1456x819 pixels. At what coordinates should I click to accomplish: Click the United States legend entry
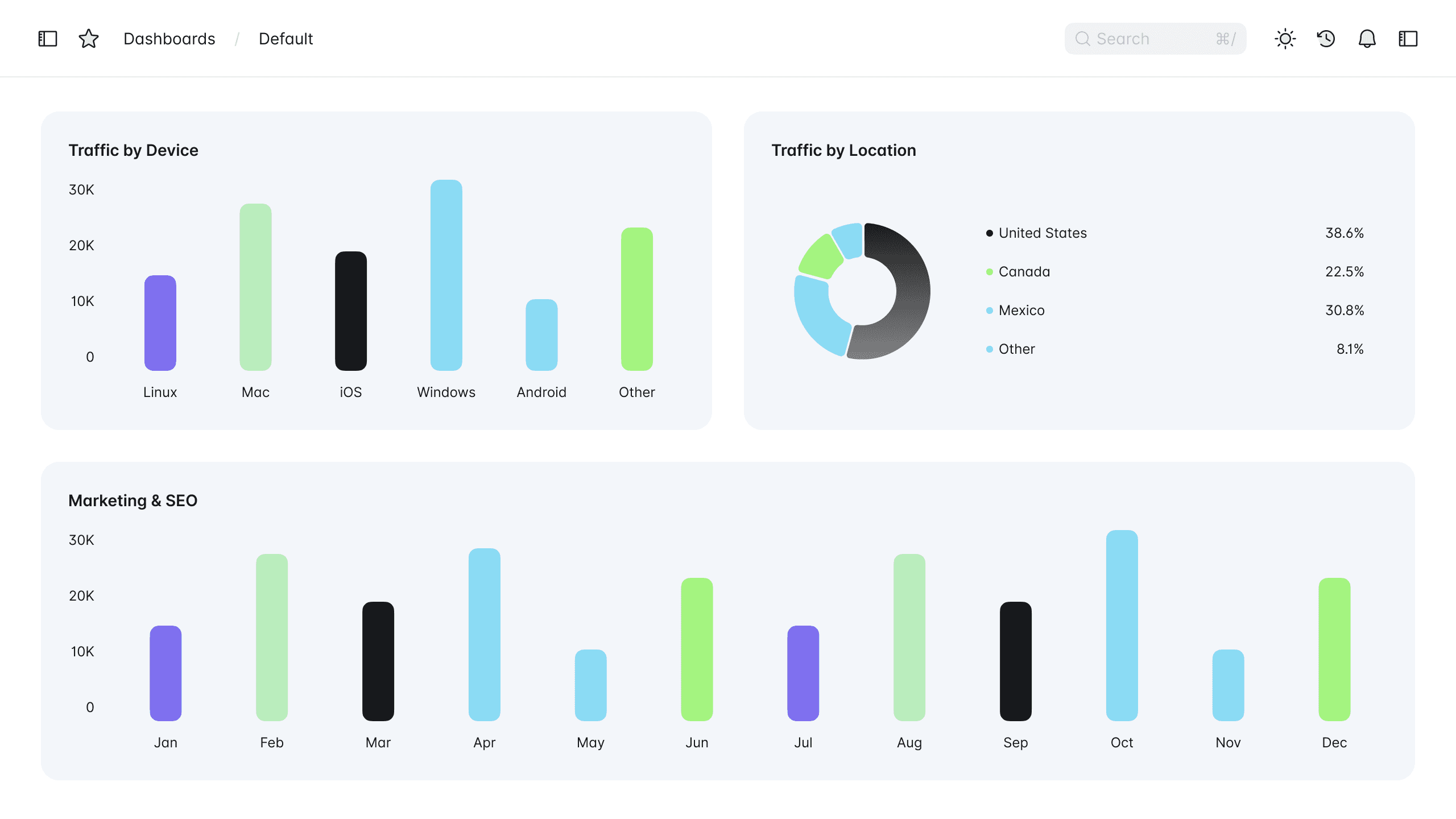(x=1042, y=233)
